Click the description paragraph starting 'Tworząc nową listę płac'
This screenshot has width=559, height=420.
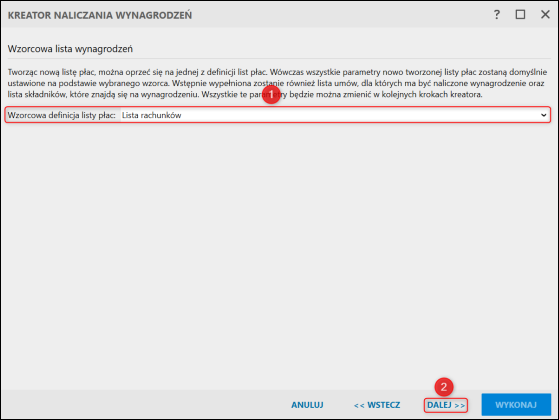277,83
